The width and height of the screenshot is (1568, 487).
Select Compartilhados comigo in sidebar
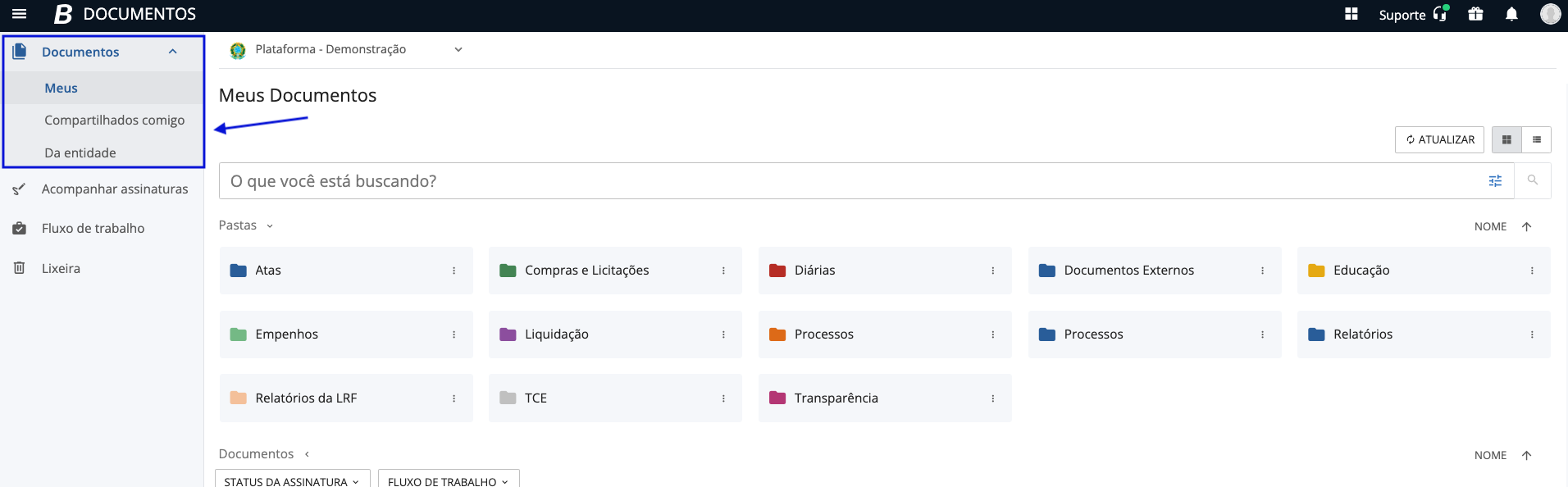click(x=114, y=121)
